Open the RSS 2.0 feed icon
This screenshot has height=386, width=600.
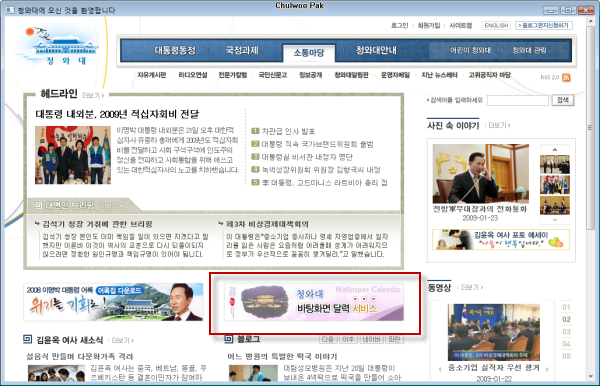pyautogui.click(x=566, y=78)
